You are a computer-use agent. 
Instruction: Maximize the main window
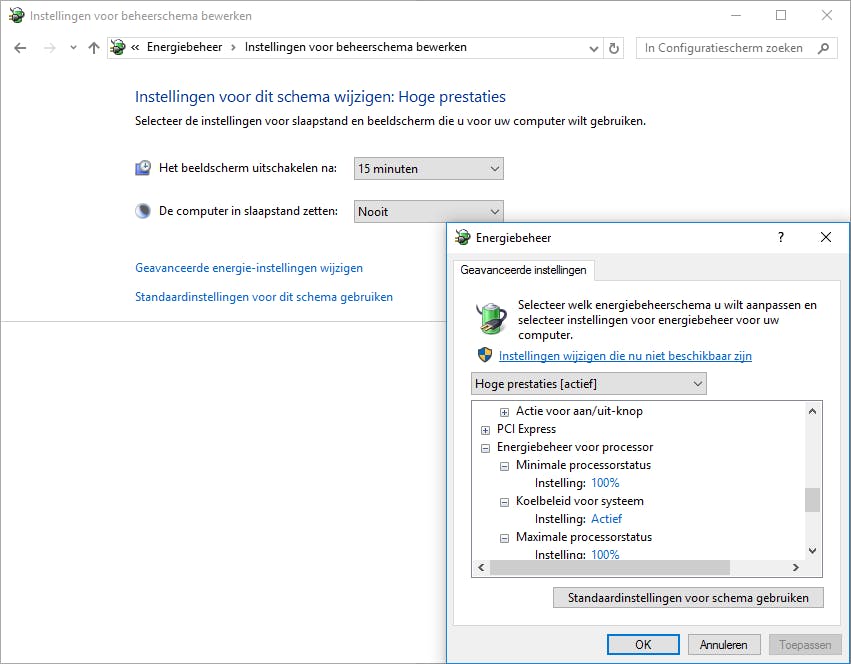click(781, 15)
